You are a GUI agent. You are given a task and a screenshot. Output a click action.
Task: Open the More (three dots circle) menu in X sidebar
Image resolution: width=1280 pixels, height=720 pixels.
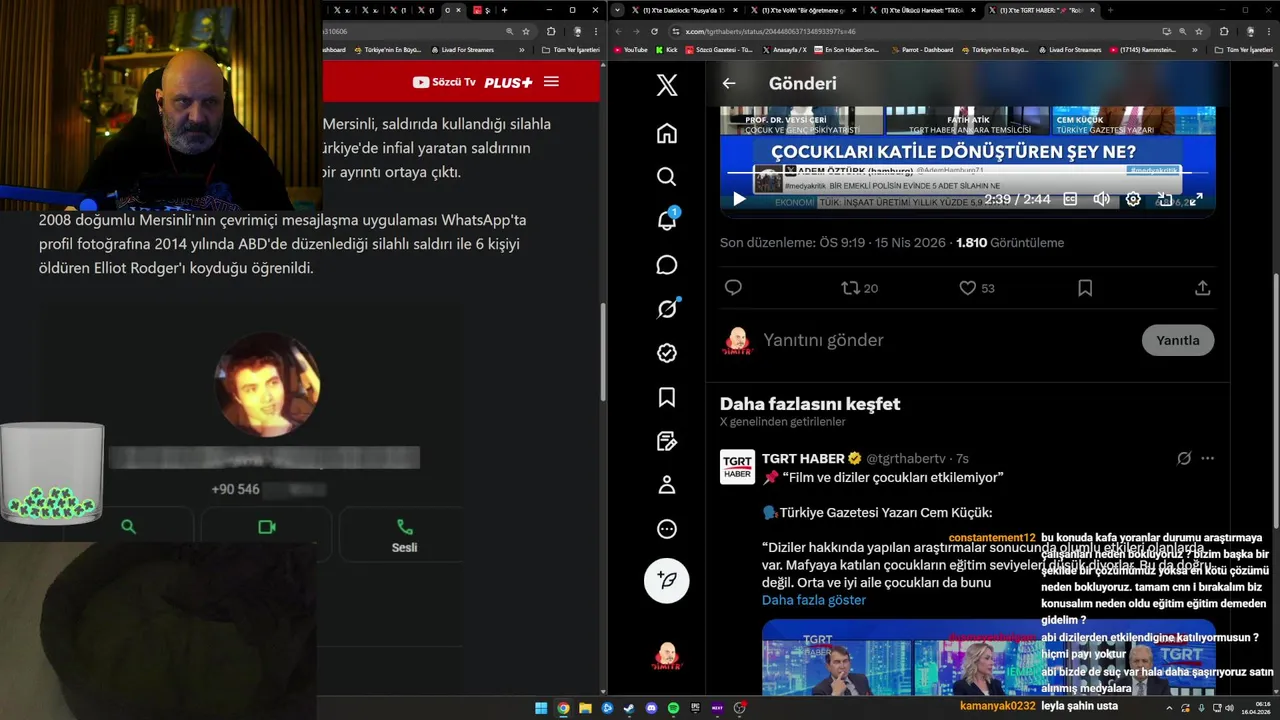[x=667, y=529]
